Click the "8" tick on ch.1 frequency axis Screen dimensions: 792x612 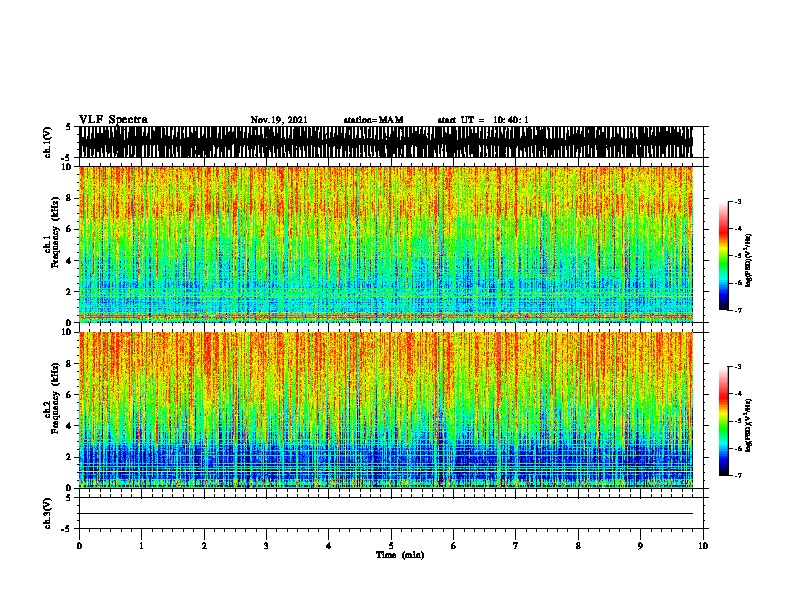70,198
